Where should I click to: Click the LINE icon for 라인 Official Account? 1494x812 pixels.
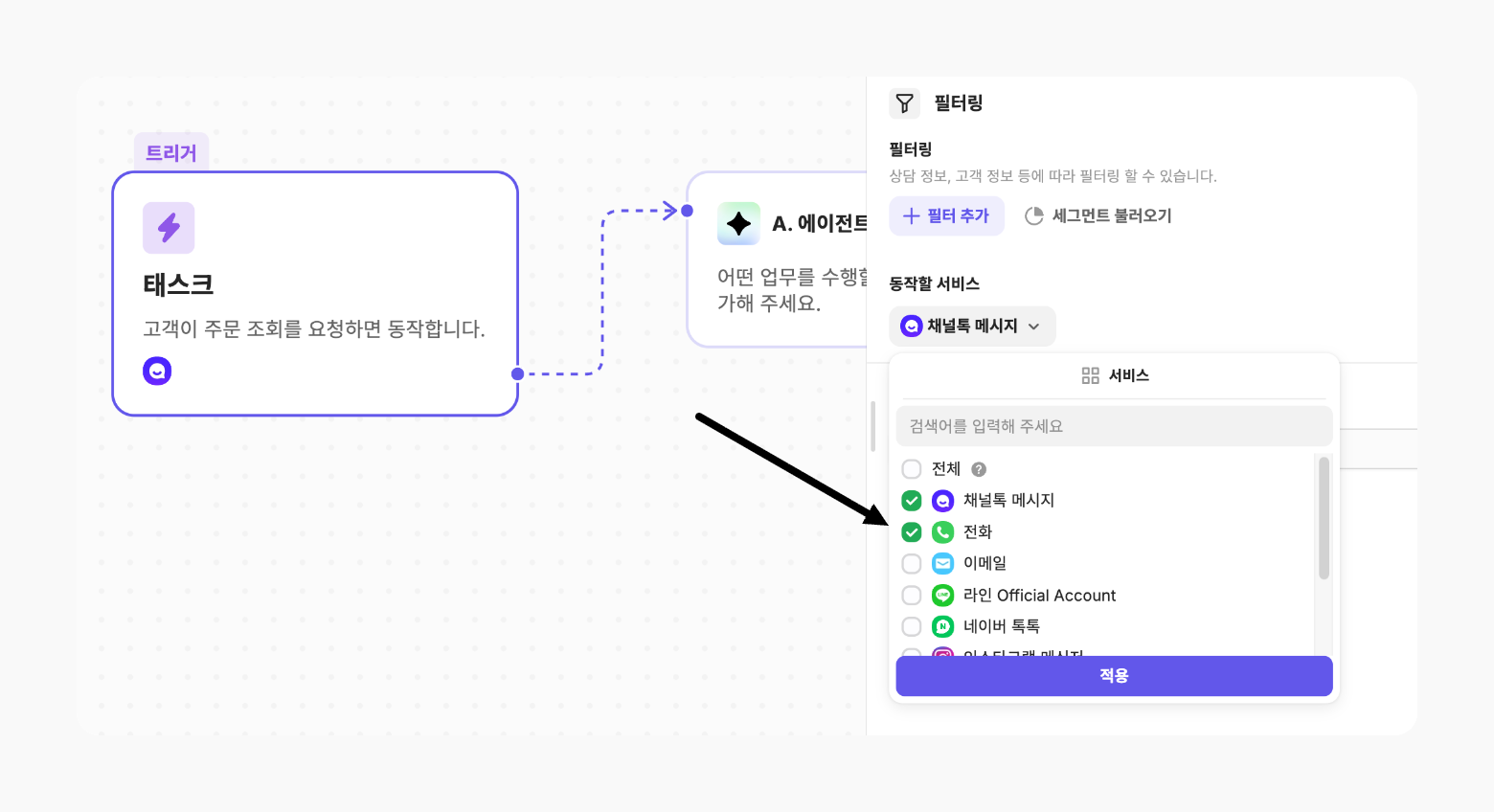[943, 596]
